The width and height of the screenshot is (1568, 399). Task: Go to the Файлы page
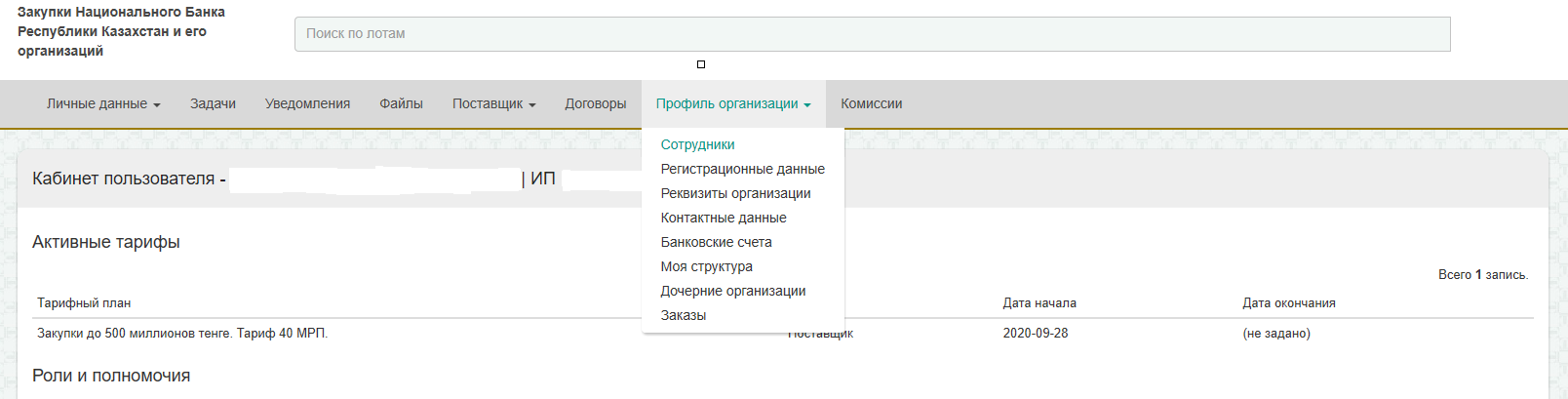click(401, 104)
